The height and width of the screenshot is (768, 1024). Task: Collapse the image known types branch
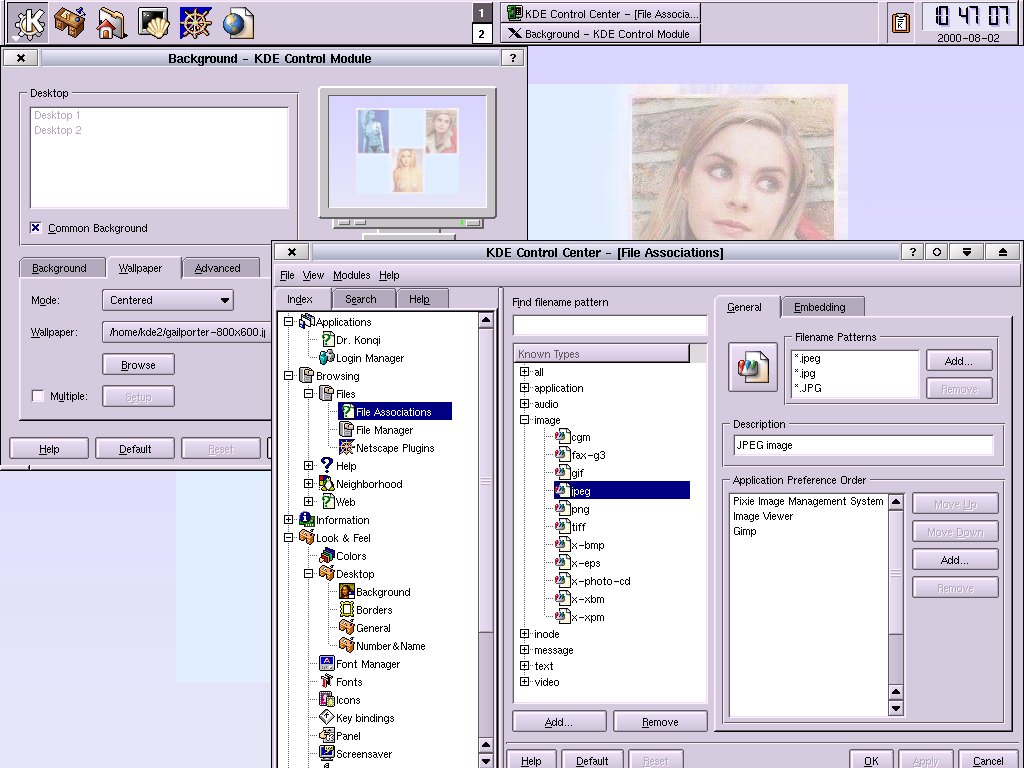point(524,420)
